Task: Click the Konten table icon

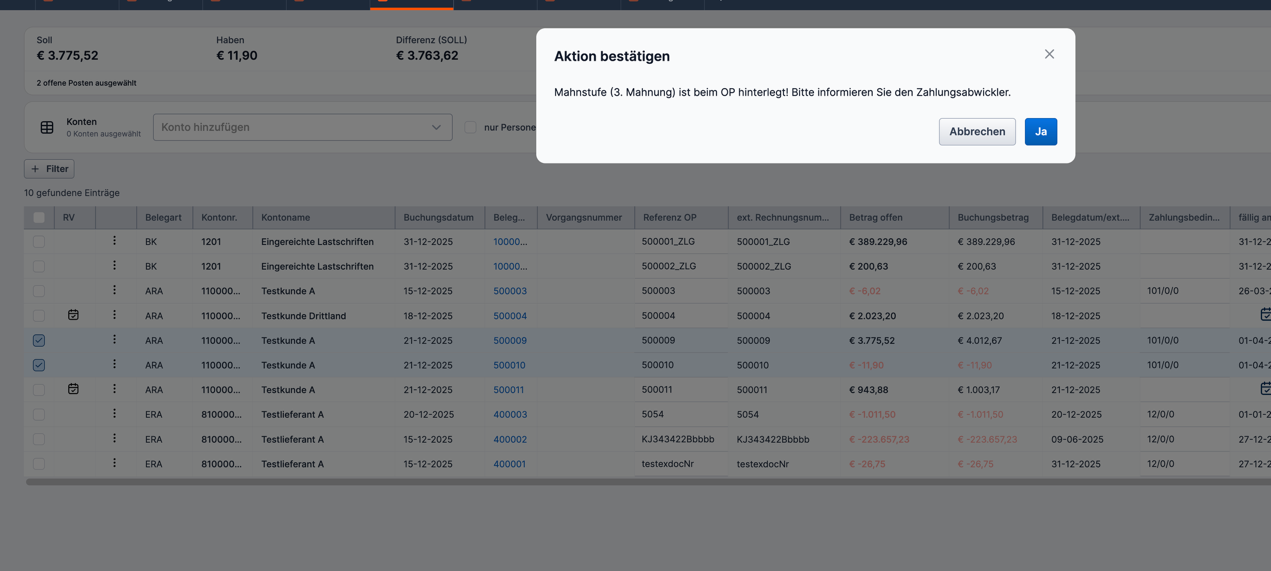Action: (47, 127)
